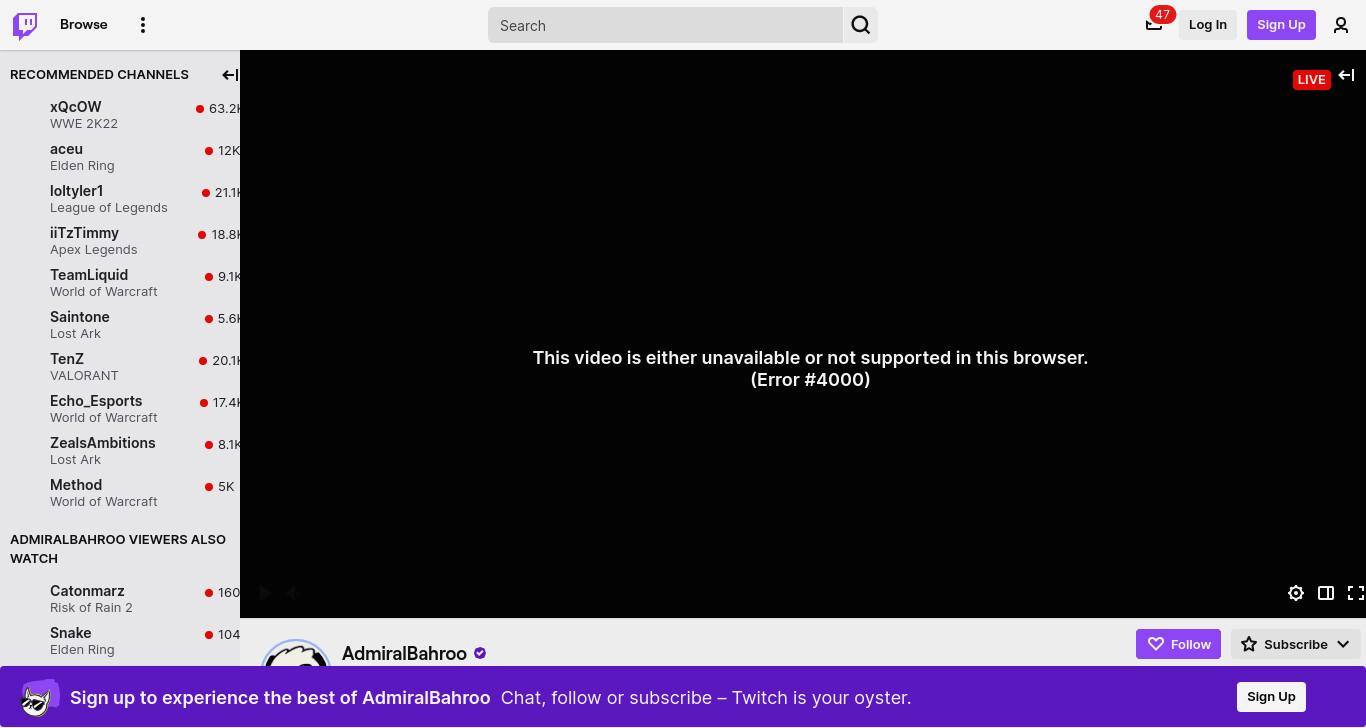
Task: Click the Sign Up button in purple banner
Action: click(1271, 696)
